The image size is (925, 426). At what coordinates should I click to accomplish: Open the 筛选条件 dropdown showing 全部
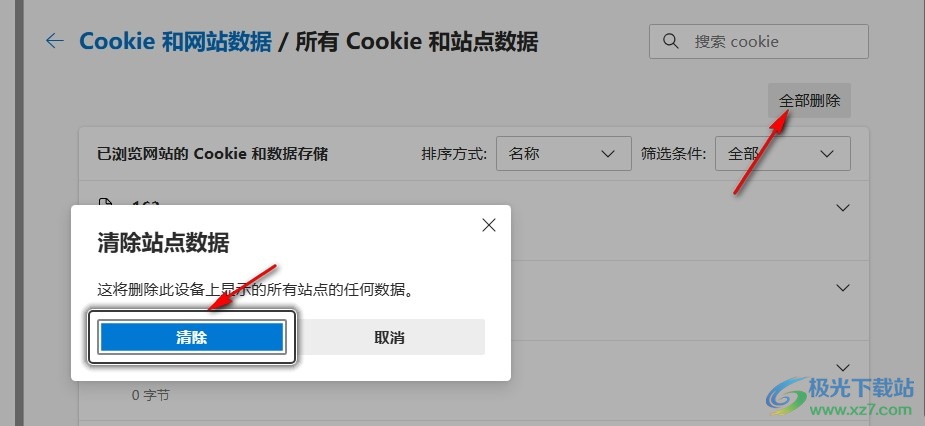point(783,154)
